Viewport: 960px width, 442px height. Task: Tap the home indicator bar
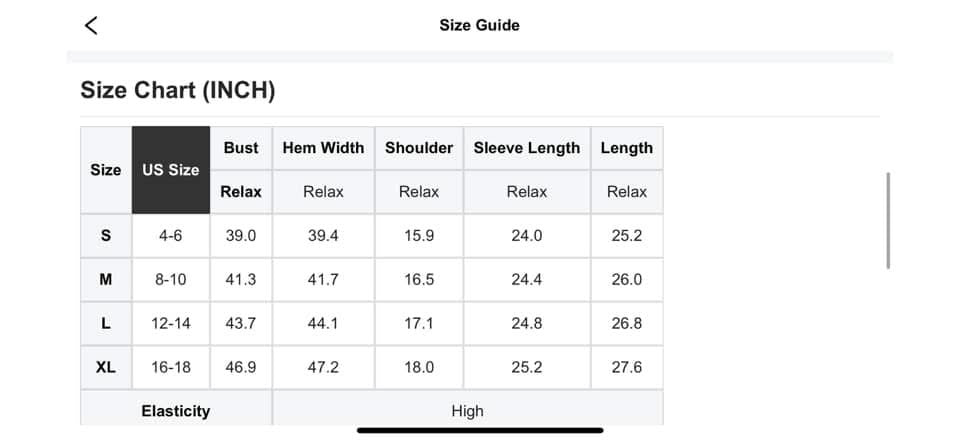480,430
